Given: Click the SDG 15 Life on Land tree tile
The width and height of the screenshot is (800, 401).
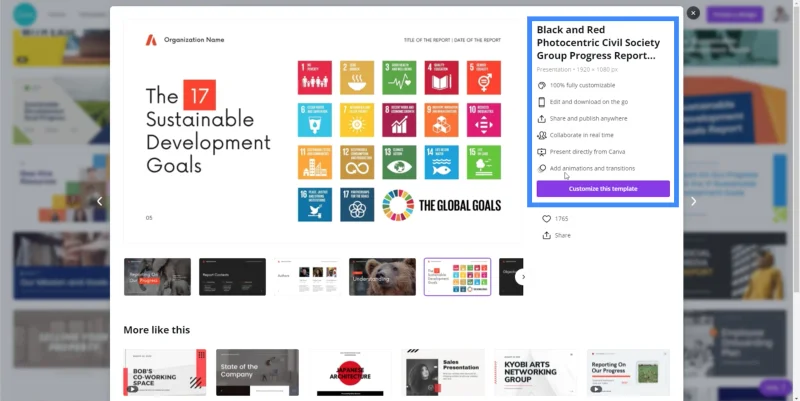Looking at the screenshot, I should (x=484, y=162).
